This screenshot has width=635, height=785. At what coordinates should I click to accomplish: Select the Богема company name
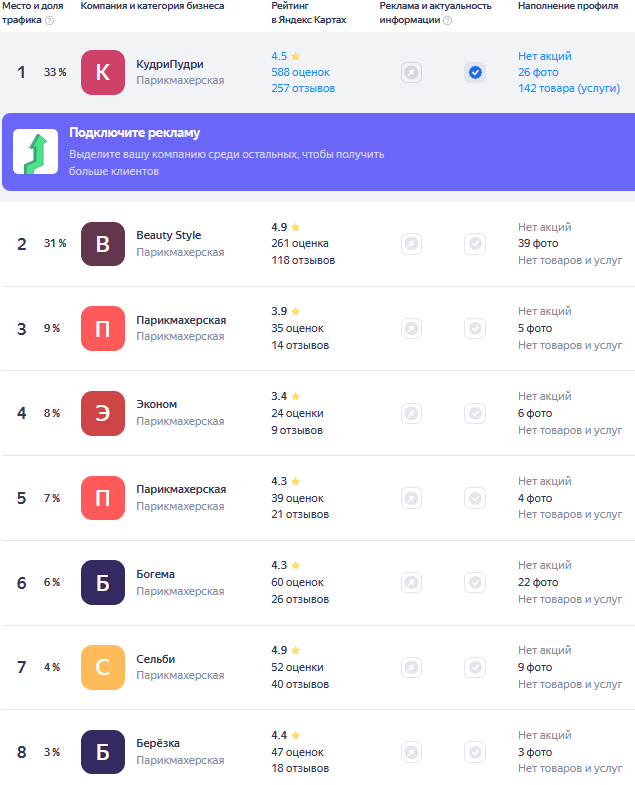click(x=156, y=574)
